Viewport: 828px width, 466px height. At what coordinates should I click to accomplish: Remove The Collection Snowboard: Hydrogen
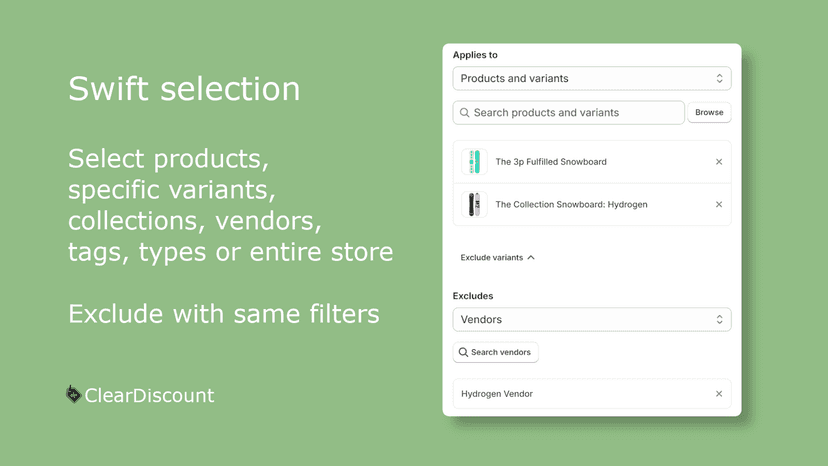tap(719, 204)
